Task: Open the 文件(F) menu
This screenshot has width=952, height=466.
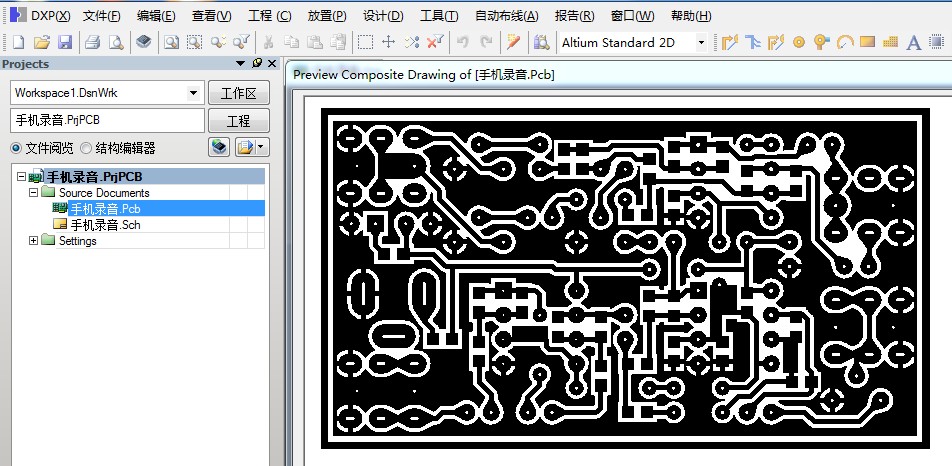Action: (101, 16)
